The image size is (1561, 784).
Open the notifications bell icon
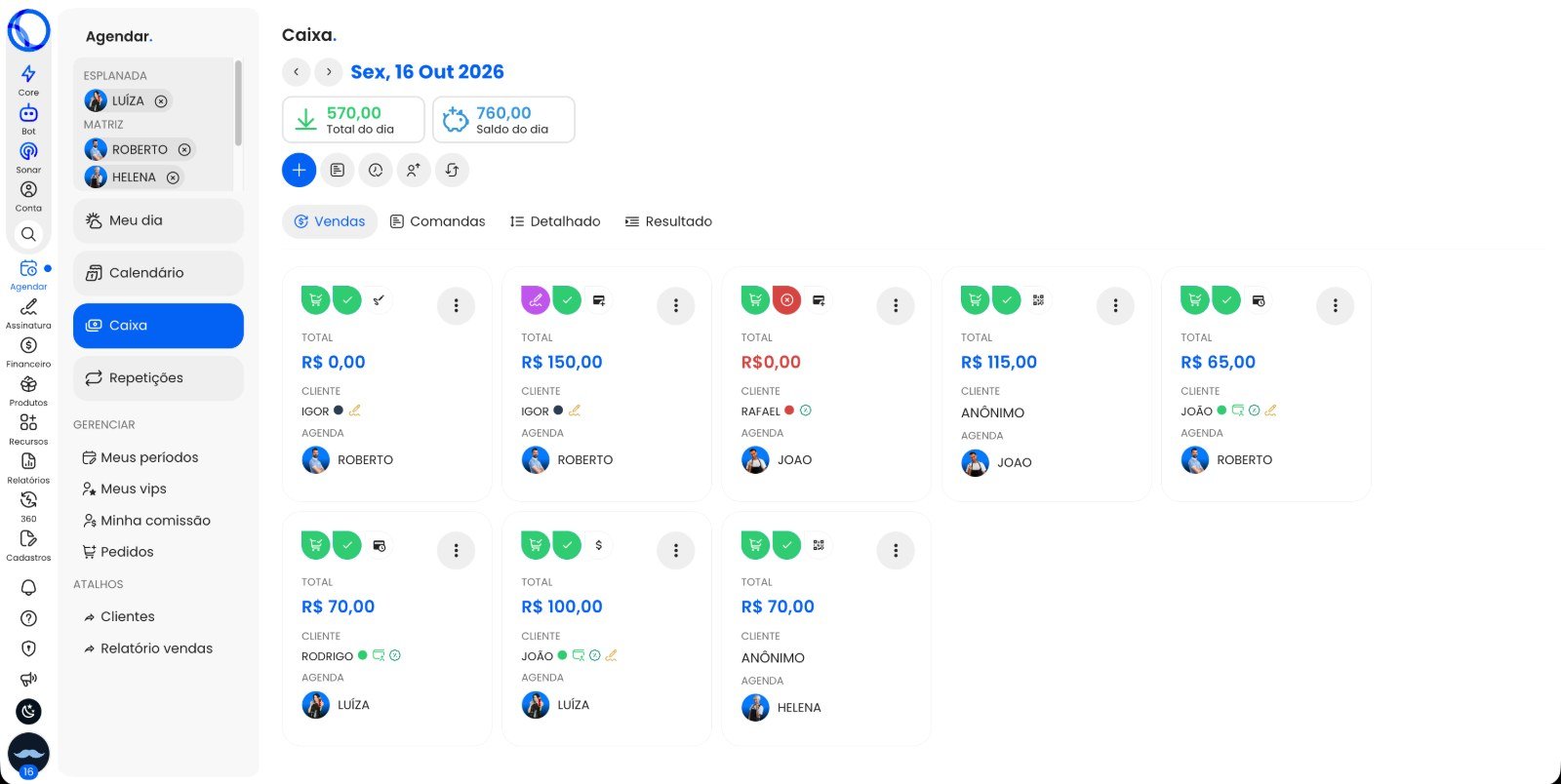click(x=28, y=587)
